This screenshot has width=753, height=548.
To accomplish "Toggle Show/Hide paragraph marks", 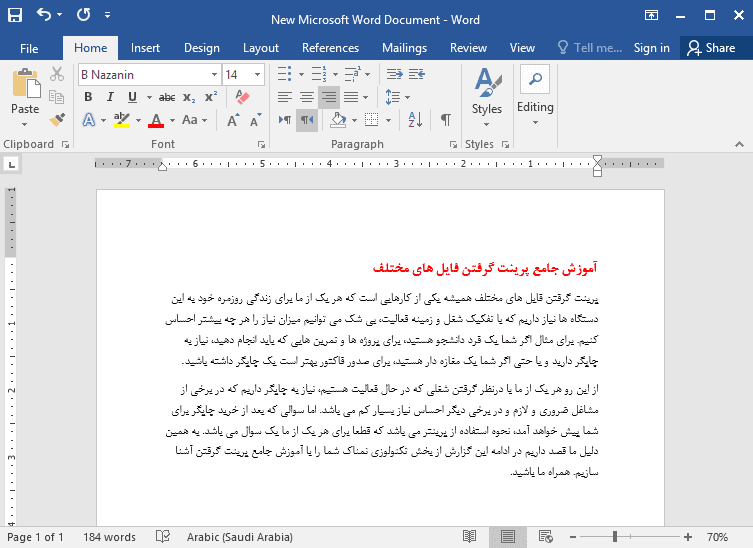I will (x=446, y=120).
